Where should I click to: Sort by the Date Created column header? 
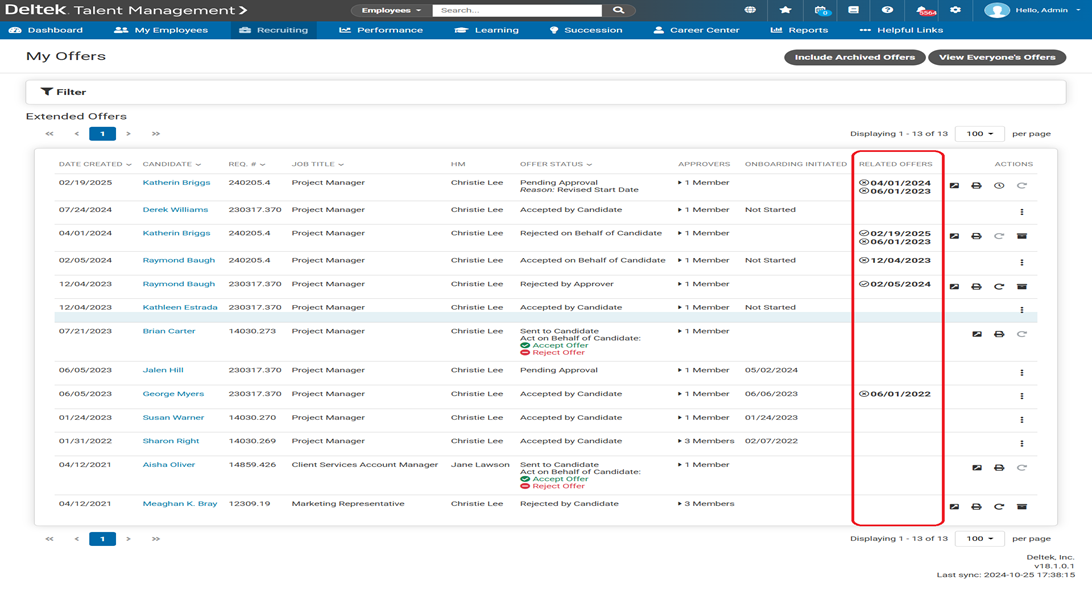pos(94,164)
